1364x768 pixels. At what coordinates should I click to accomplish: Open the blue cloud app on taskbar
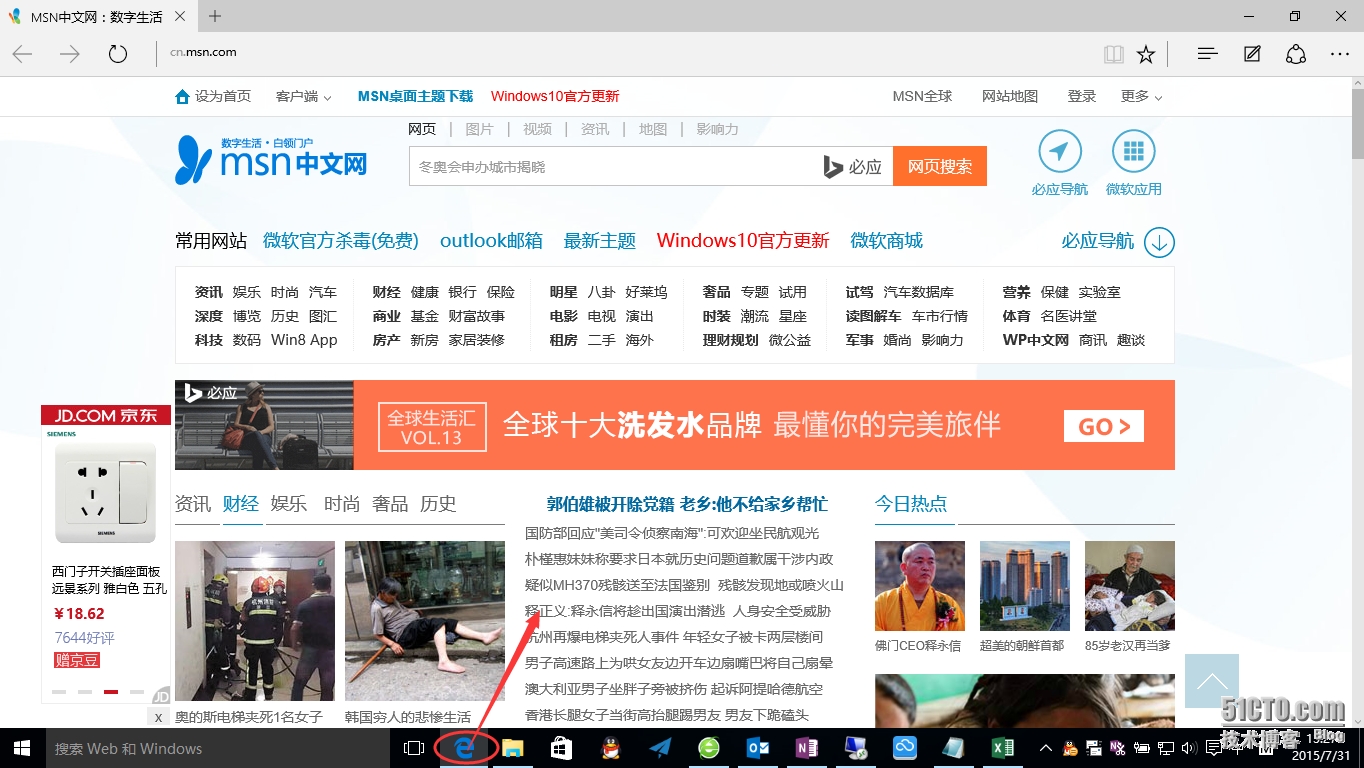[905, 748]
